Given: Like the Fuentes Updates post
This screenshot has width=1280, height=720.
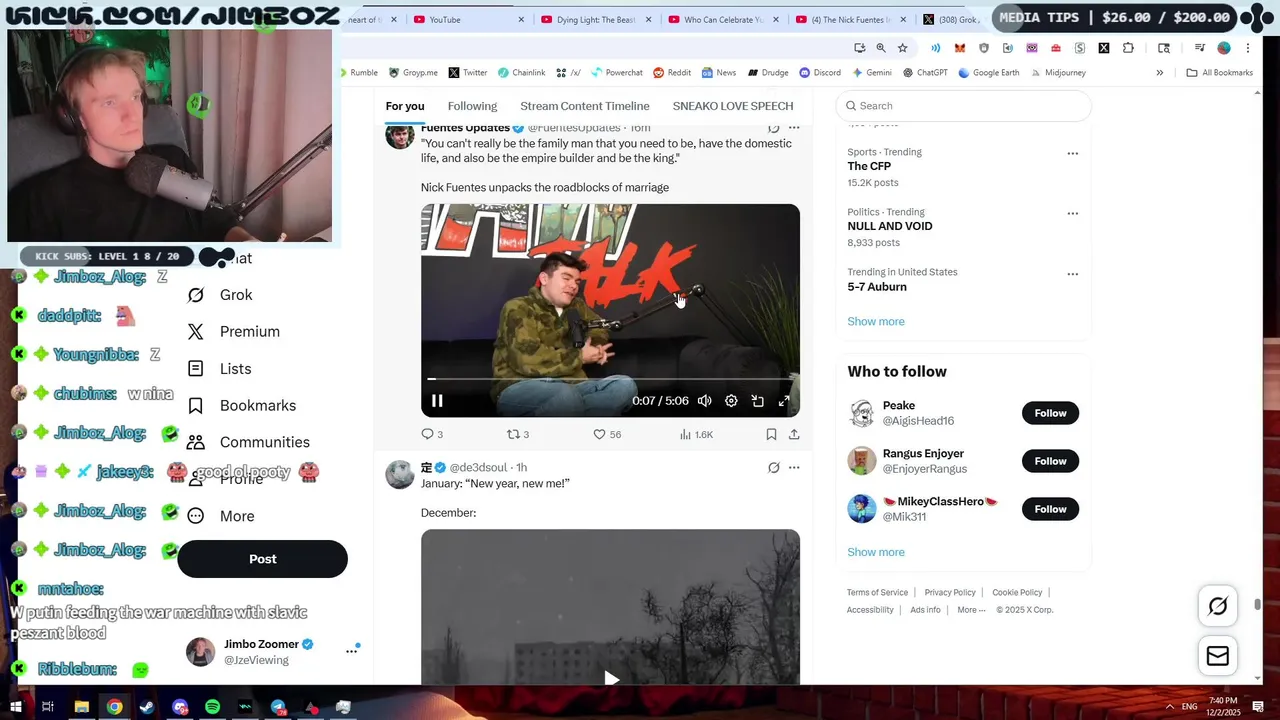Looking at the screenshot, I should click(607, 434).
